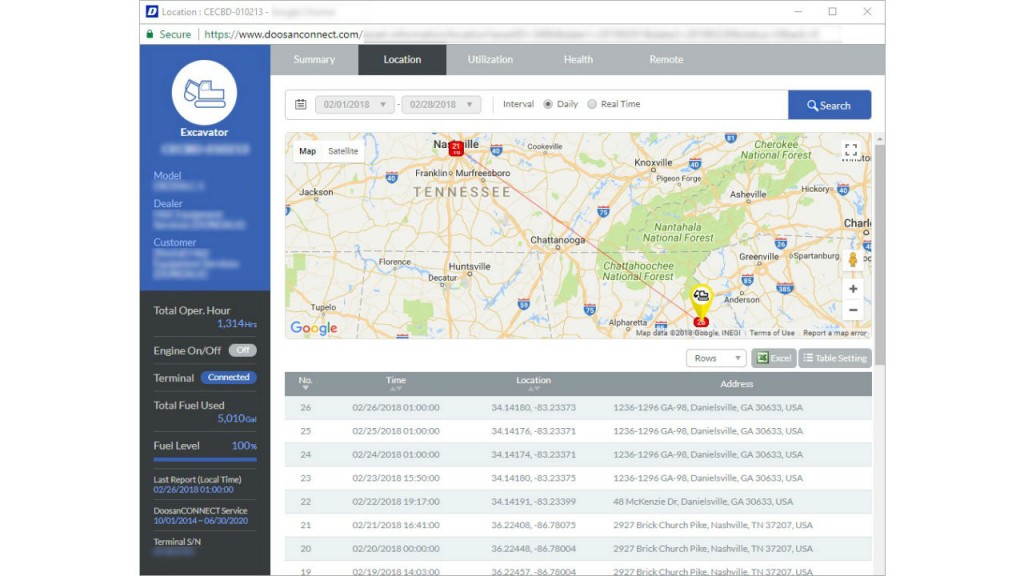Select the Real Time interval option
1024x576 pixels.
coord(592,104)
